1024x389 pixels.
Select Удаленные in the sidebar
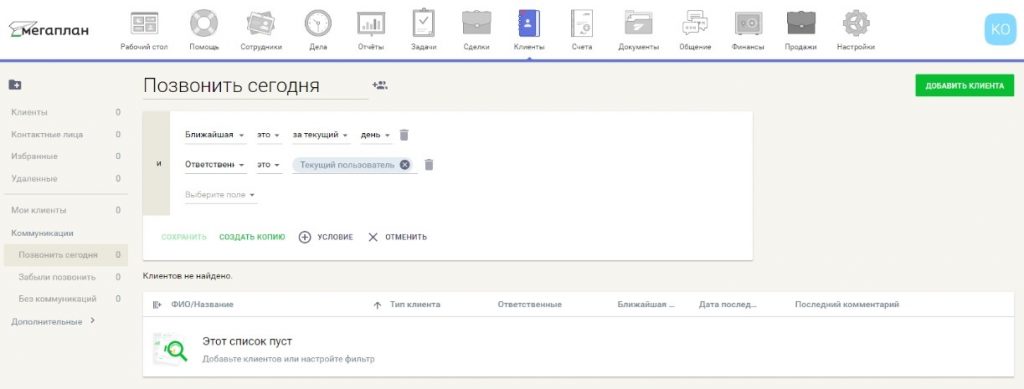pos(65,179)
